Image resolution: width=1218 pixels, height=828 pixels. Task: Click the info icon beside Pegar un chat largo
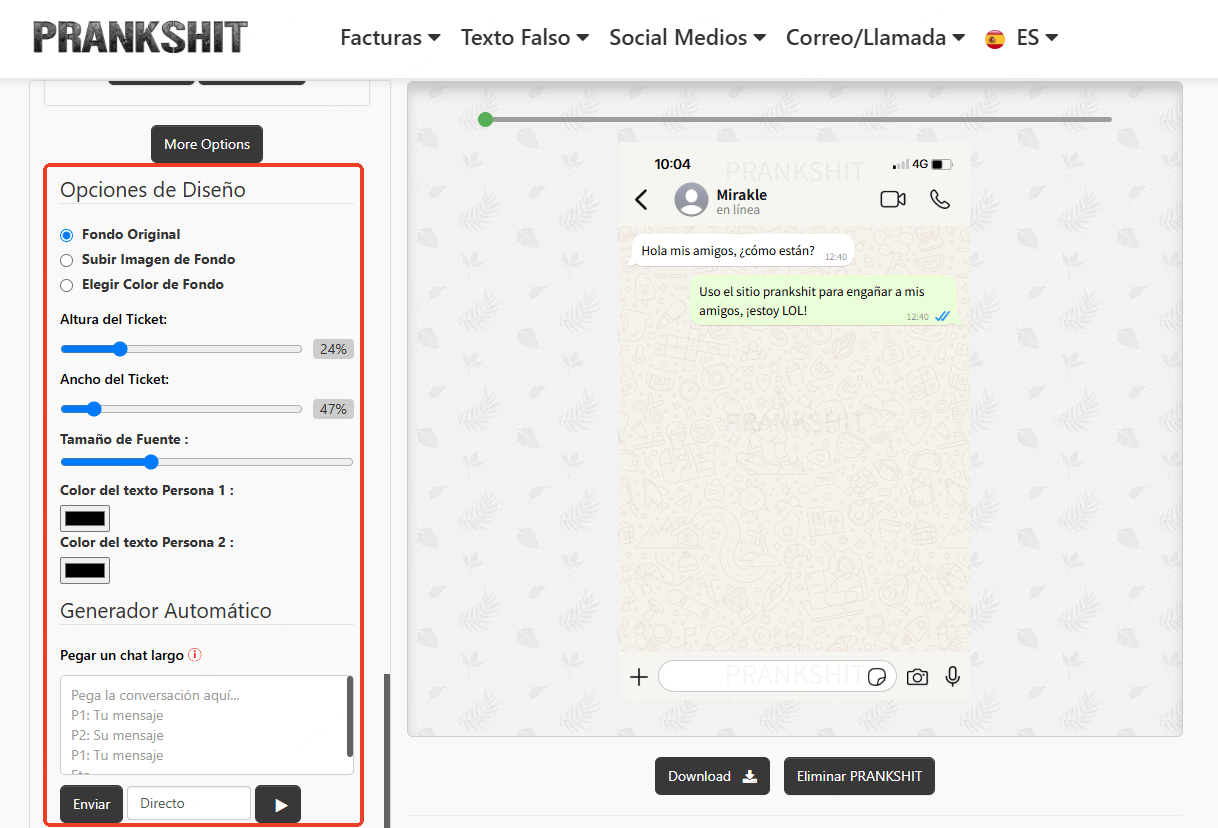click(x=195, y=655)
